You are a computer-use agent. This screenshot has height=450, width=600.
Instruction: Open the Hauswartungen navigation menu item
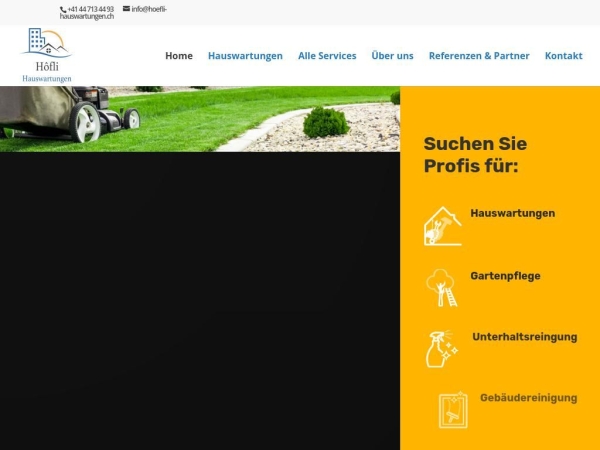245,56
